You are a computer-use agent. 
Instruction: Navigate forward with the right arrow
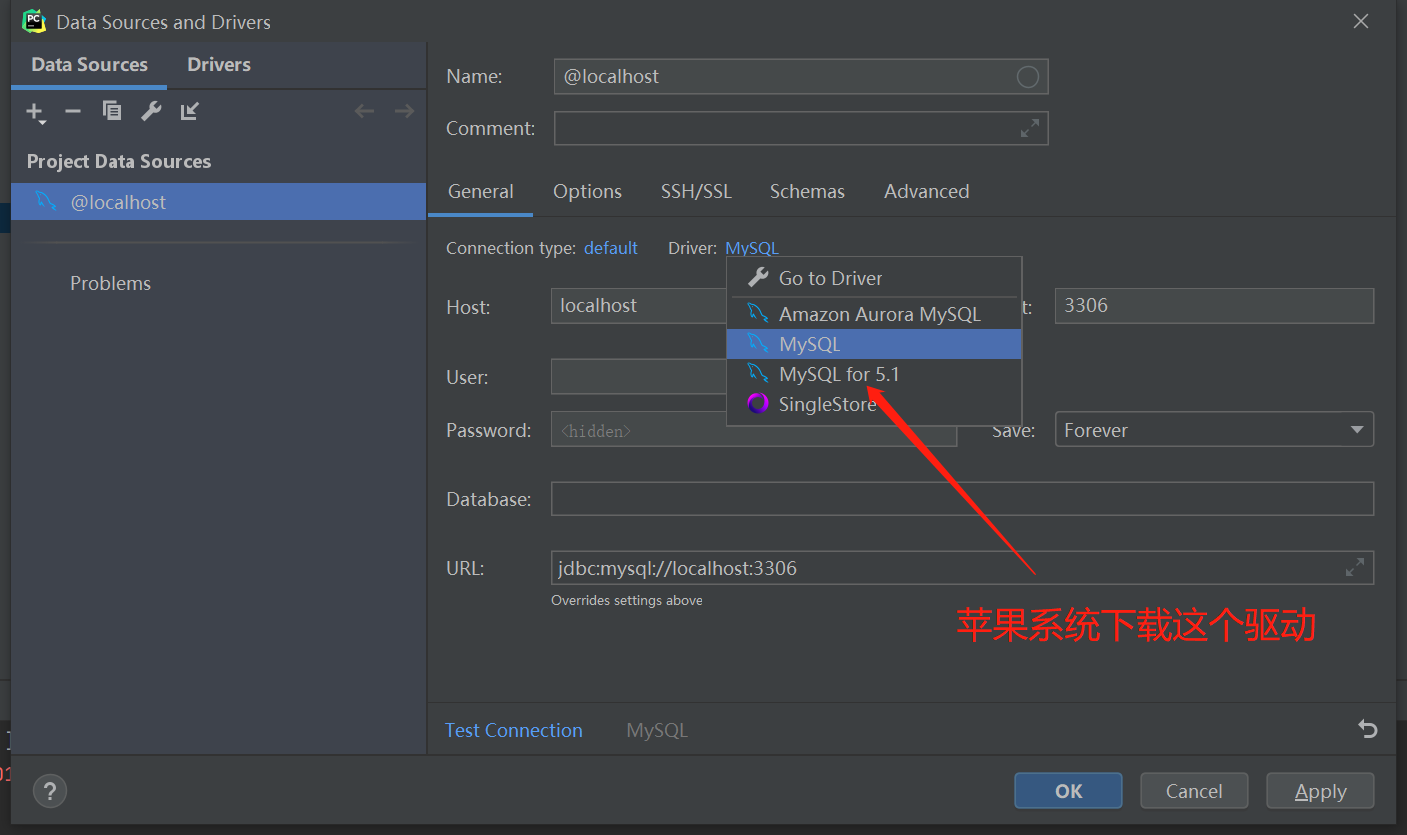pyautogui.click(x=404, y=111)
